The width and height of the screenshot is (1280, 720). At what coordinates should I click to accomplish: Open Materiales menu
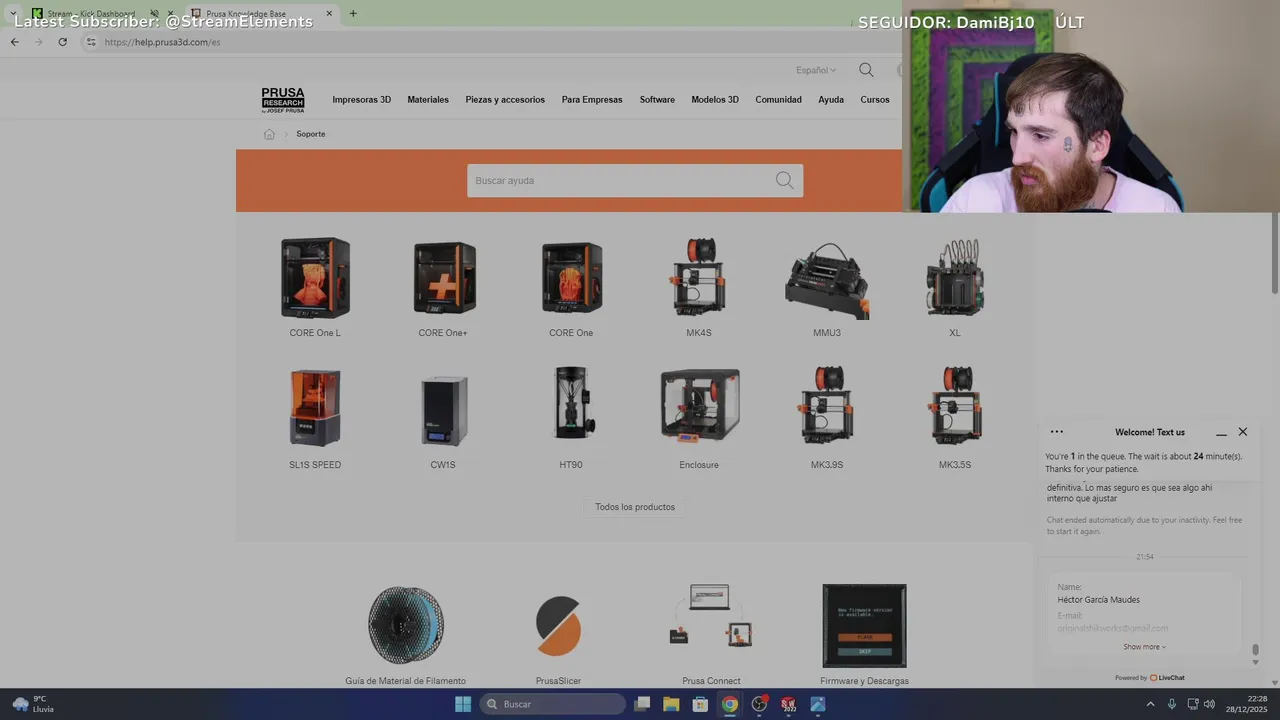[x=428, y=100]
